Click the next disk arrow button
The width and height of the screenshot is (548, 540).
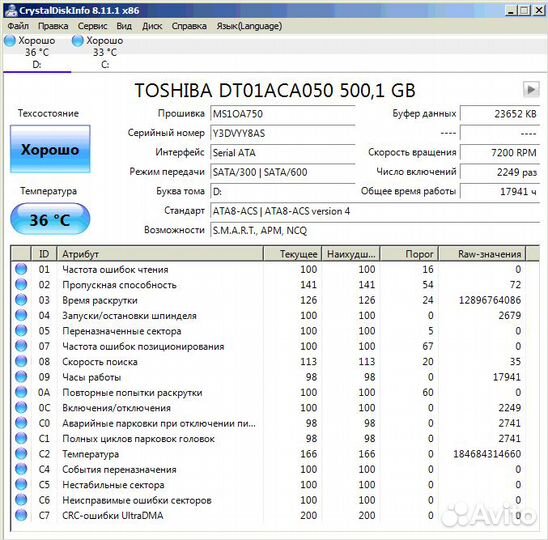pos(531,89)
